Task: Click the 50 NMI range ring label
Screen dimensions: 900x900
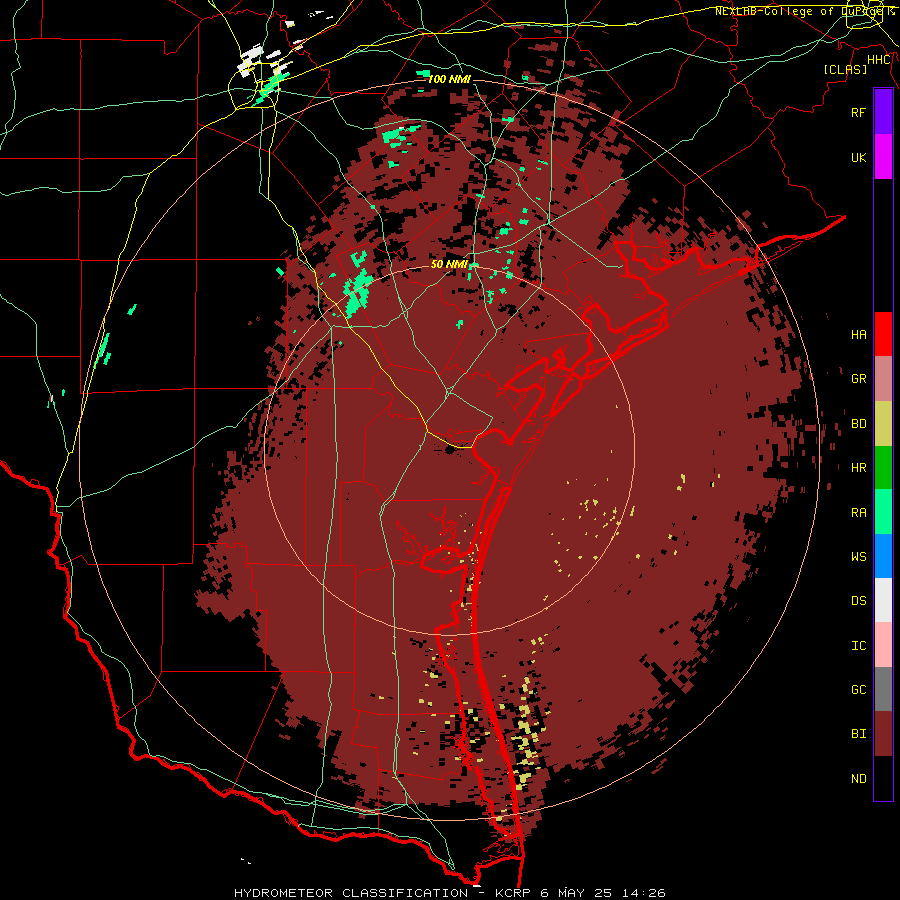Action: [x=449, y=264]
